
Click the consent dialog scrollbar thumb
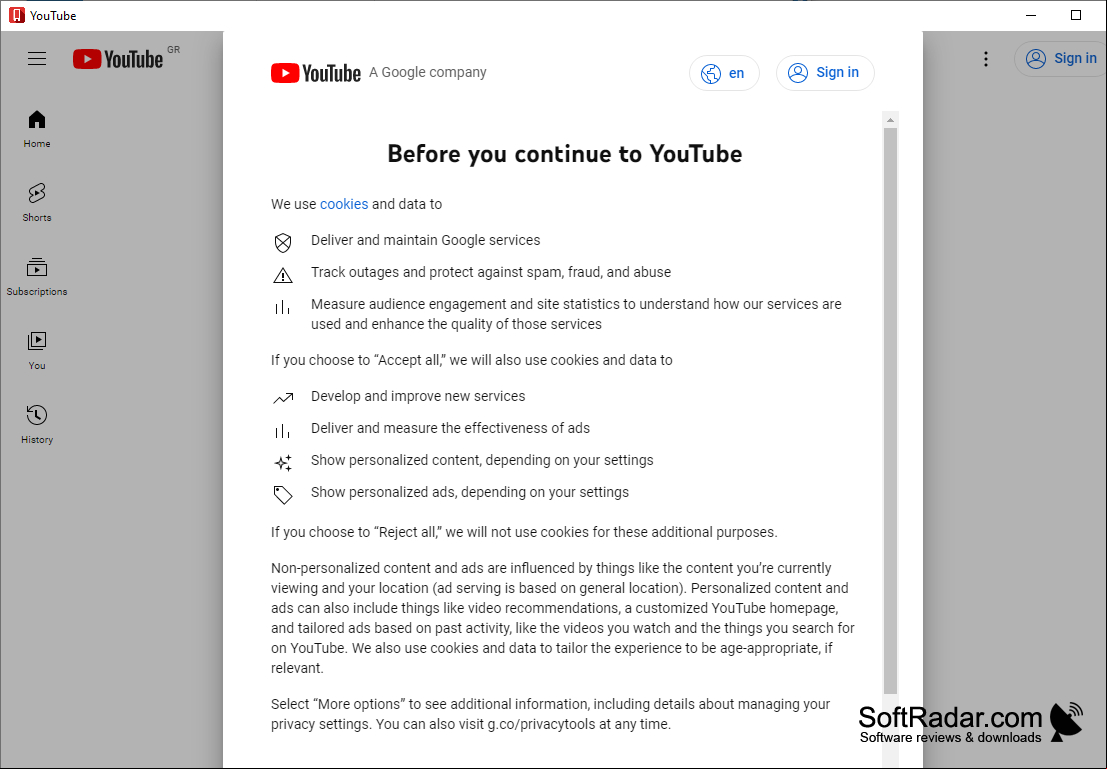point(890,411)
